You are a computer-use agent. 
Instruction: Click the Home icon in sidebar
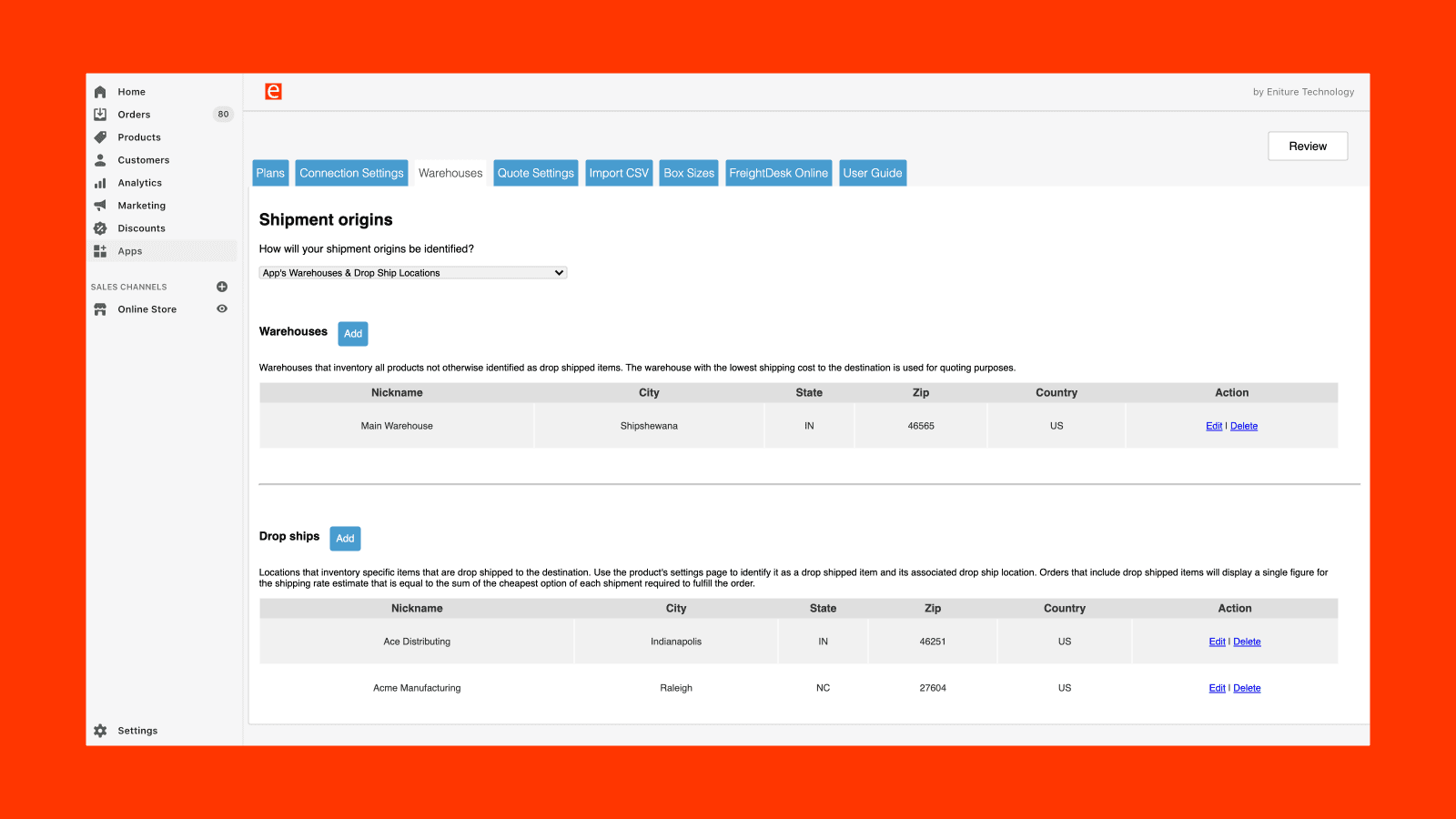click(100, 92)
